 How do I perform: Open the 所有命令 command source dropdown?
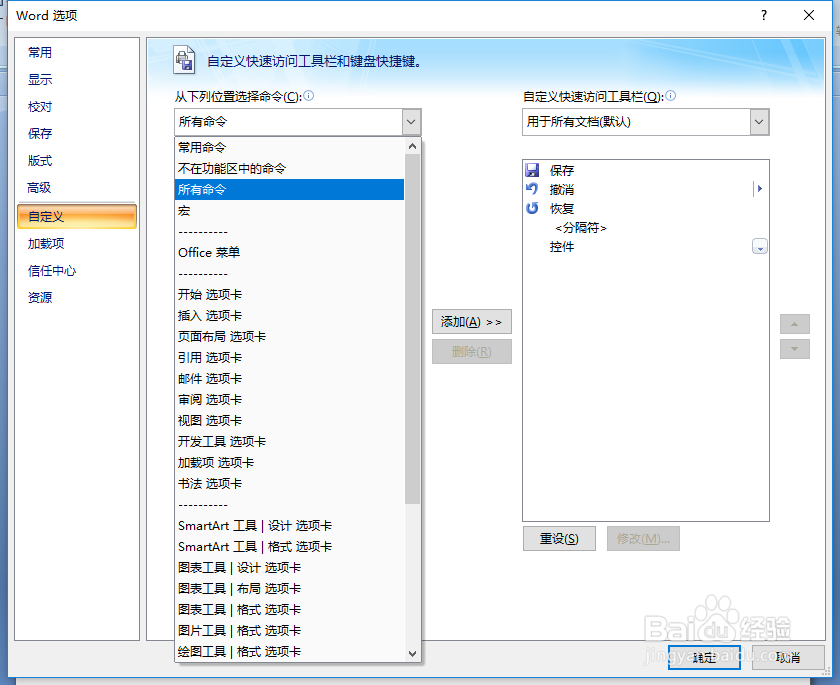(x=411, y=122)
